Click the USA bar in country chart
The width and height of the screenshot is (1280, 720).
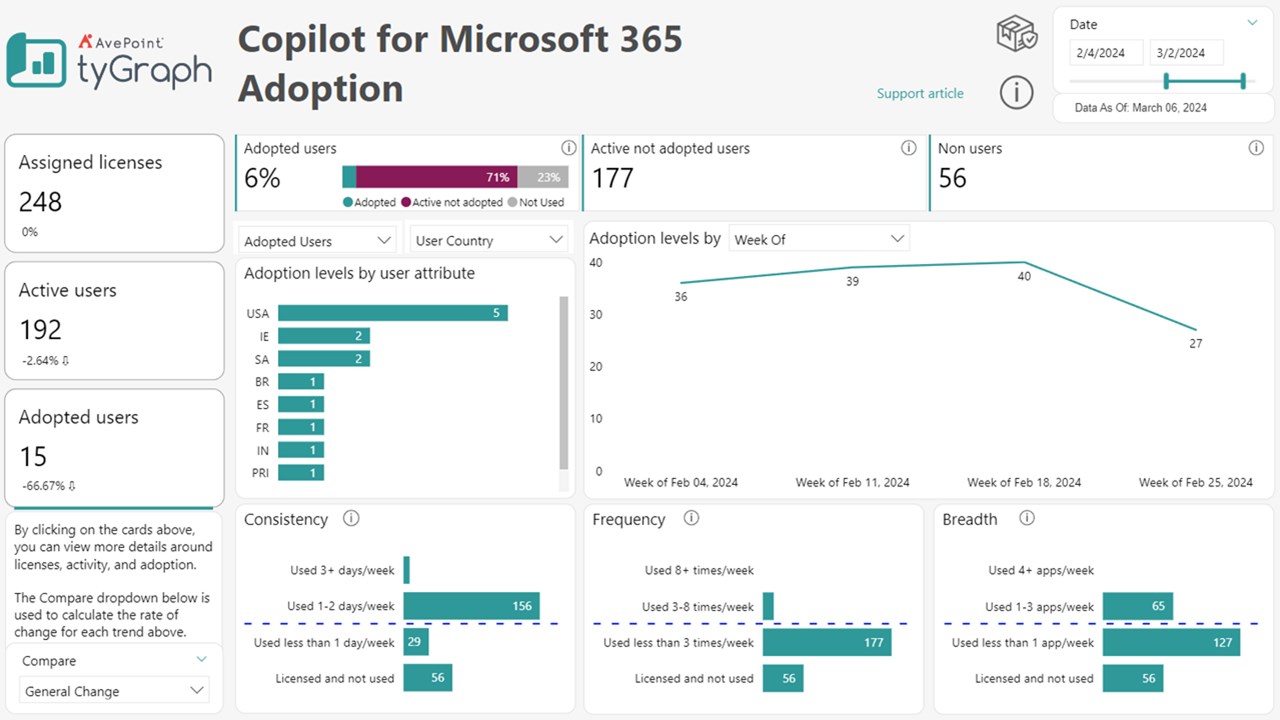click(393, 313)
